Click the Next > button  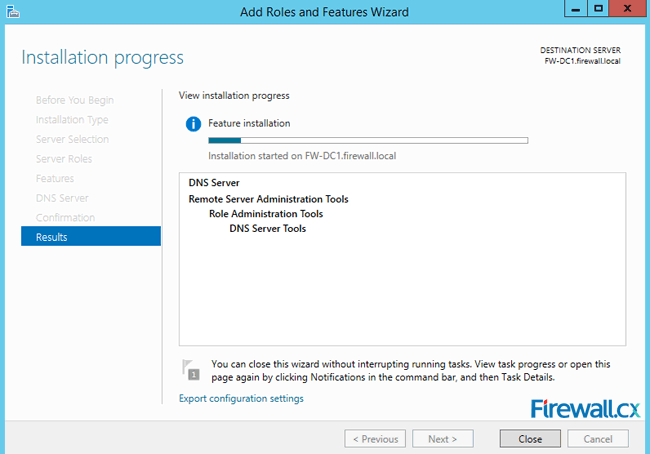tap(442, 439)
